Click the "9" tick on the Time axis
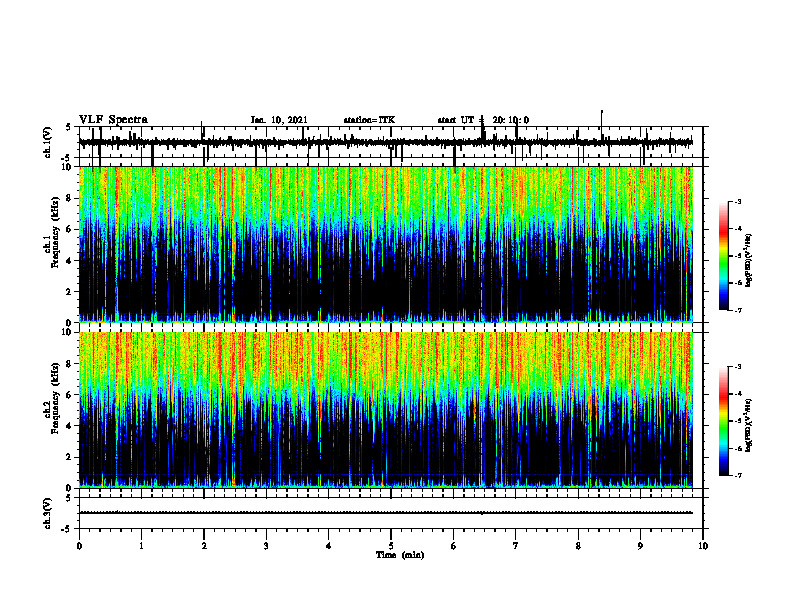 click(x=640, y=546)
